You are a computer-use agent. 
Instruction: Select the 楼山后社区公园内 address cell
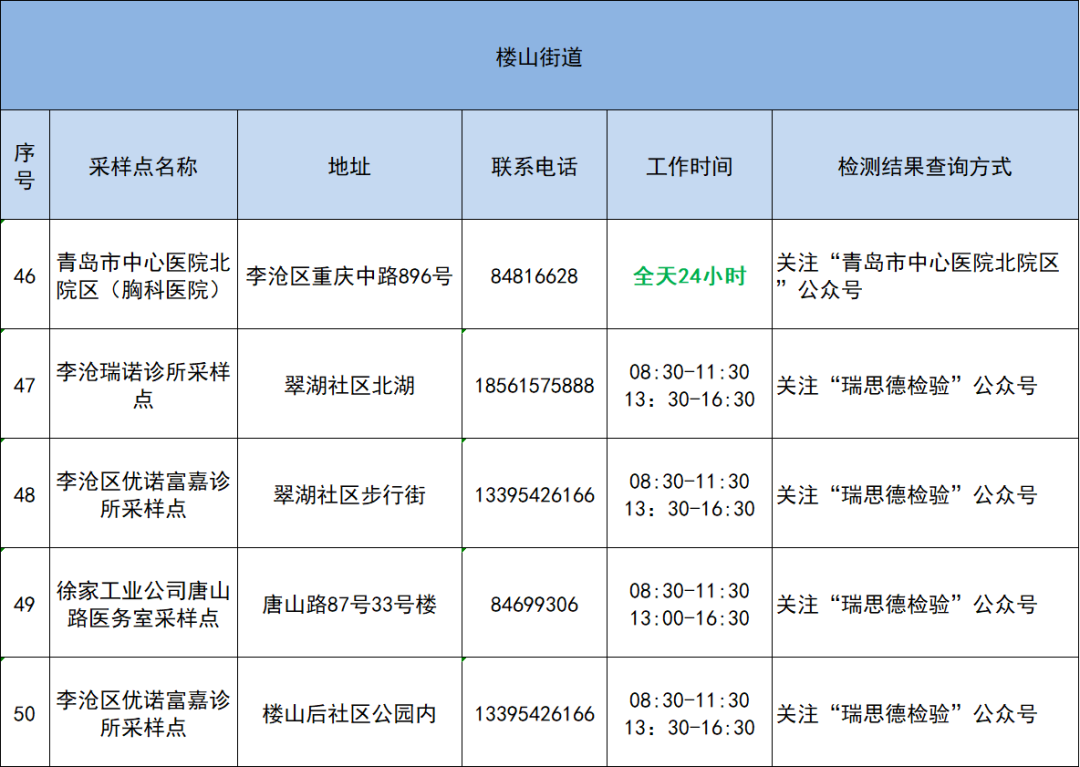349,713
